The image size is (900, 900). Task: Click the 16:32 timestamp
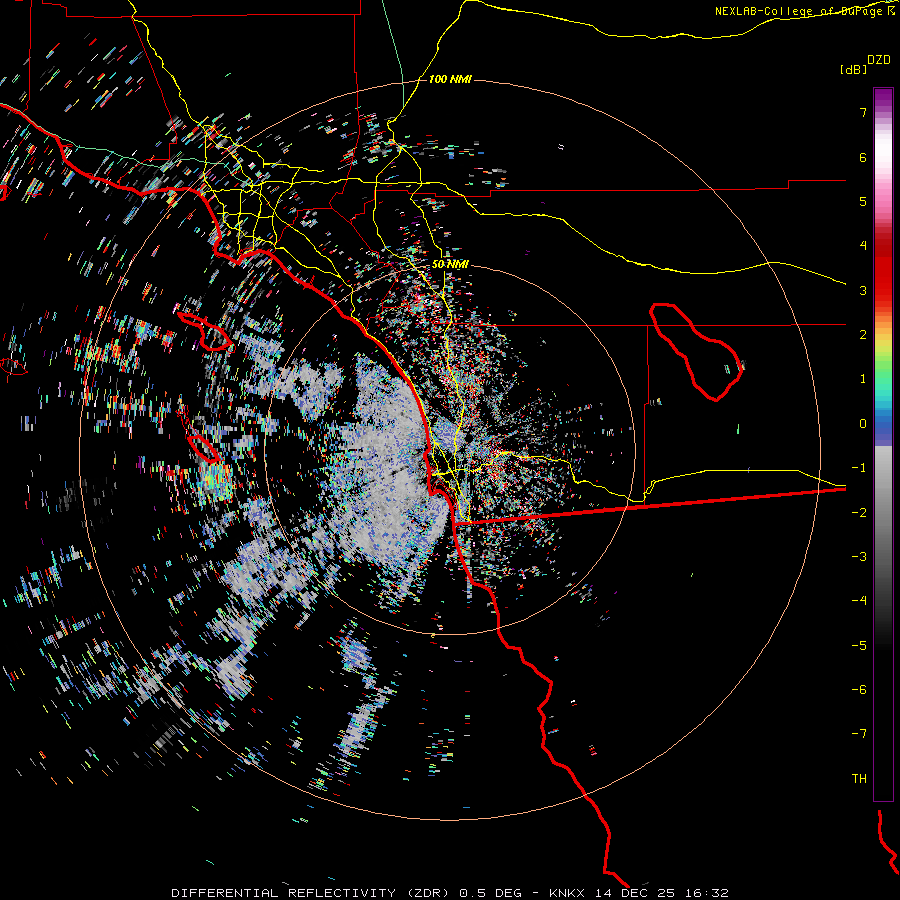pyautogui.click(x=707, y=893)
